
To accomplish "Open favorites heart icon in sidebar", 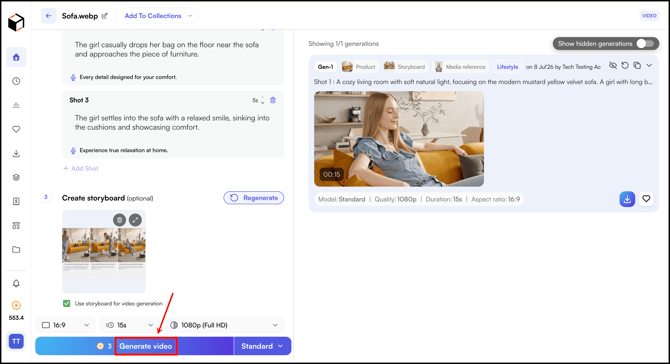I will pyautogui.click(x=16, y=129).
